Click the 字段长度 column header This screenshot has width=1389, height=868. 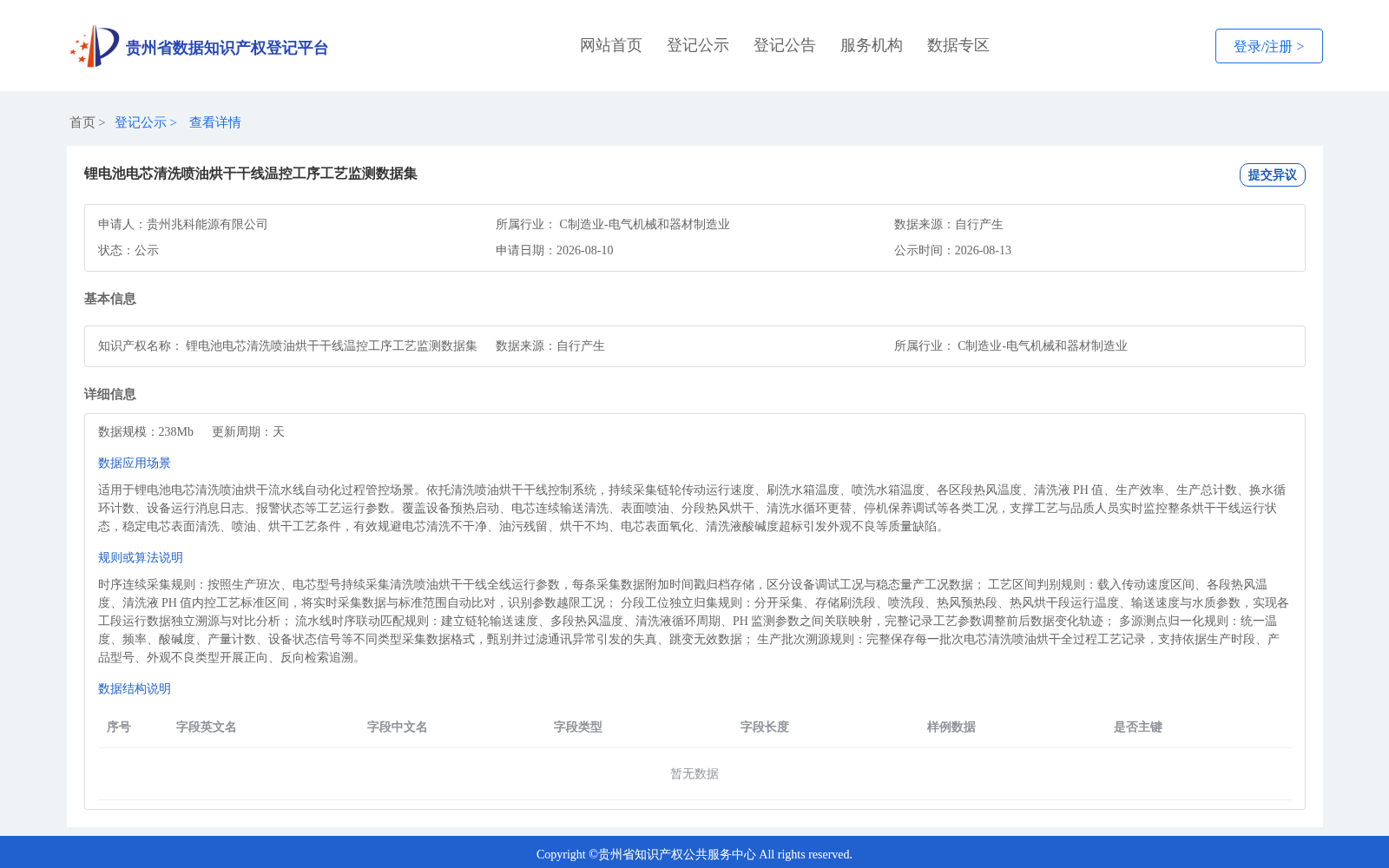(x=765, y=727)
